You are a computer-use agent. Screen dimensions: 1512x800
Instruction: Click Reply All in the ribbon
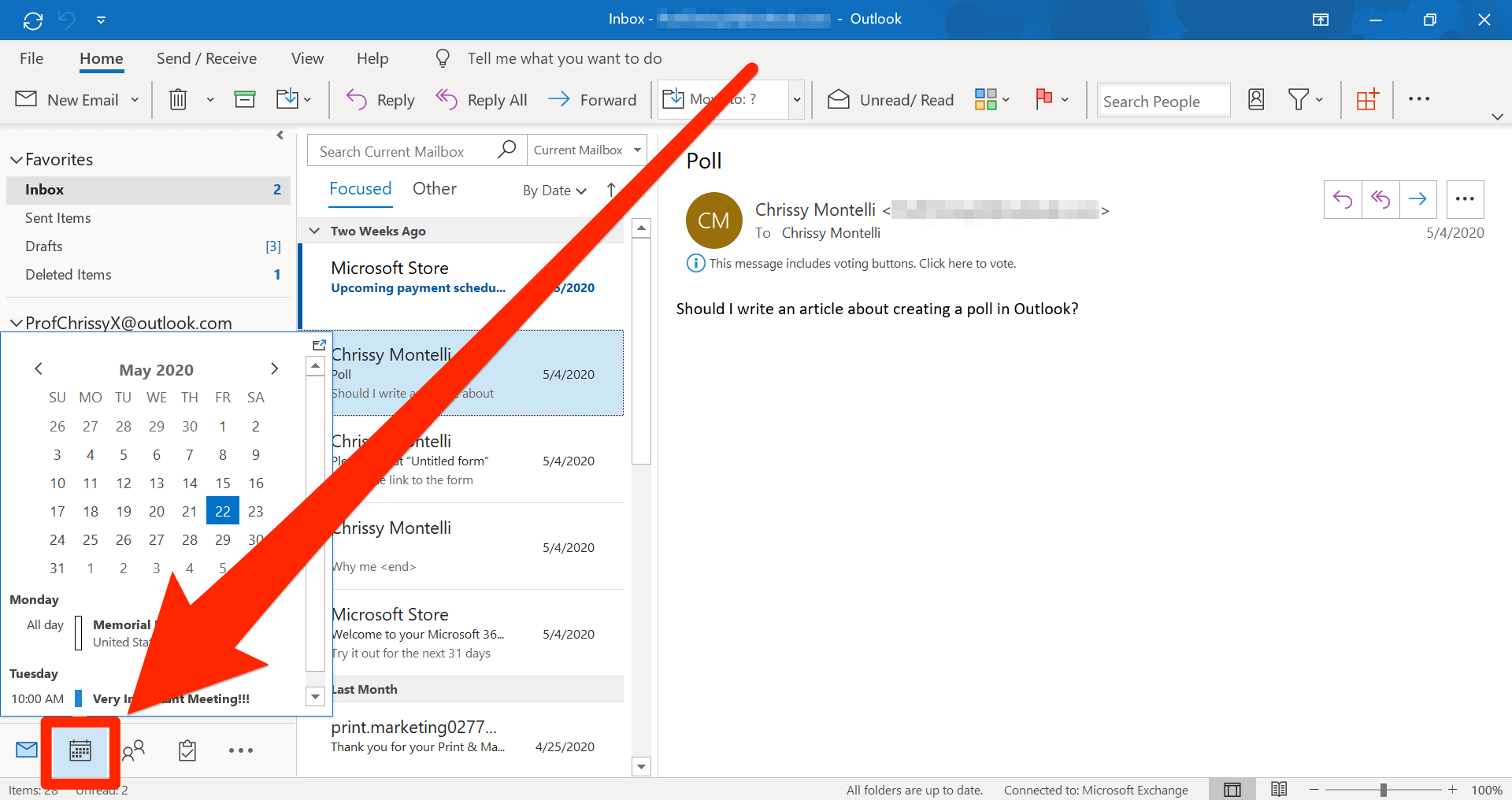482,99
